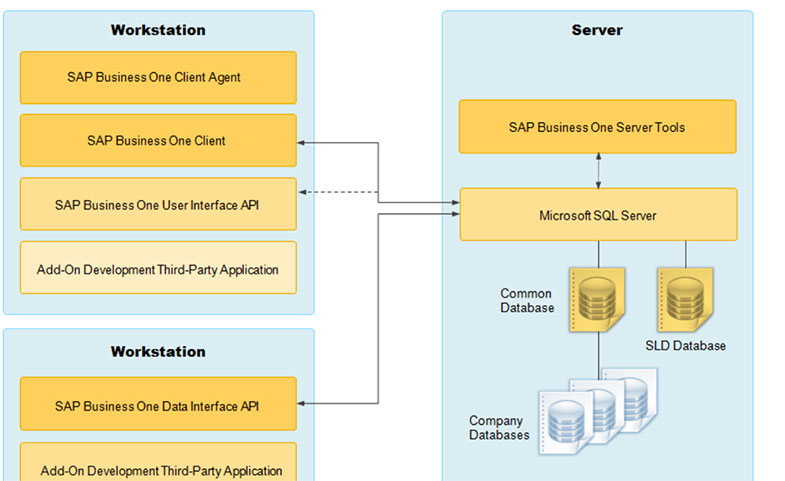This screenshot has width=785, height=481.
Task: Click the Workstation heading above Data Interface API
Action: pos(158,352)
